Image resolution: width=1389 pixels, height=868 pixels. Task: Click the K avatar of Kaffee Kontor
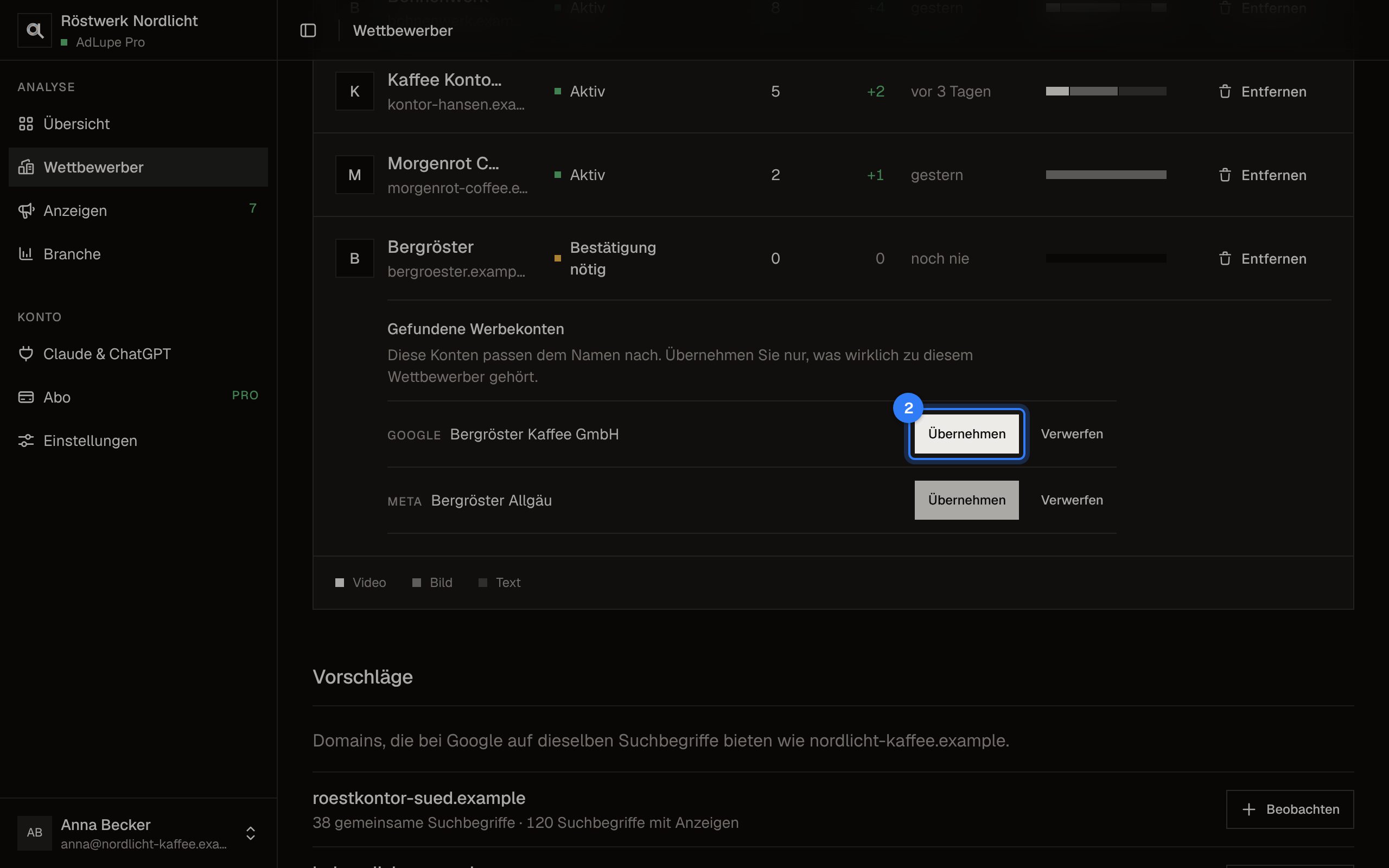pos(355,91)
